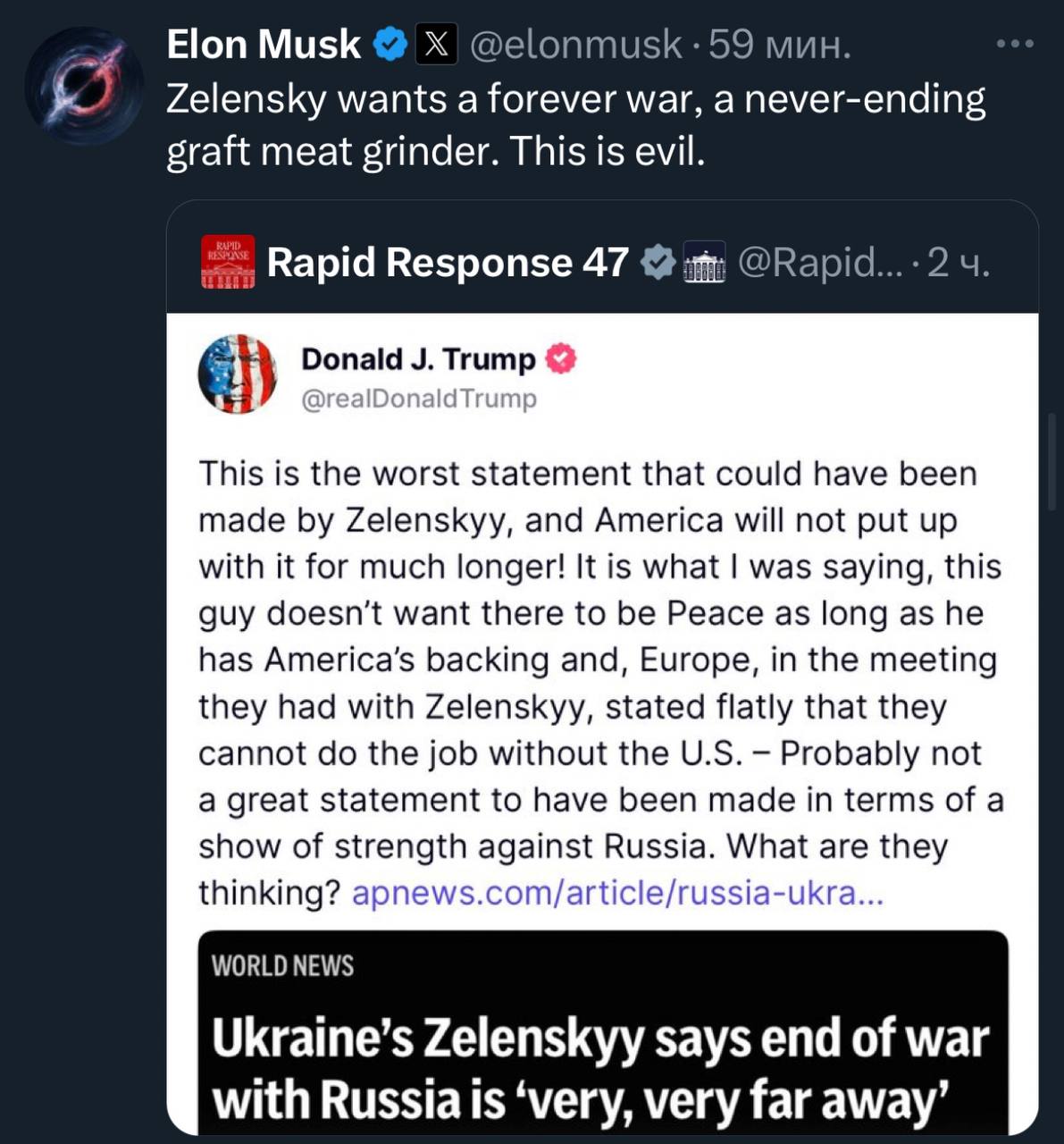Open the 59 мин. post timestamp
Image resolution: width=1064 pixels, height=1144 pixels.
tap(779, 44)
